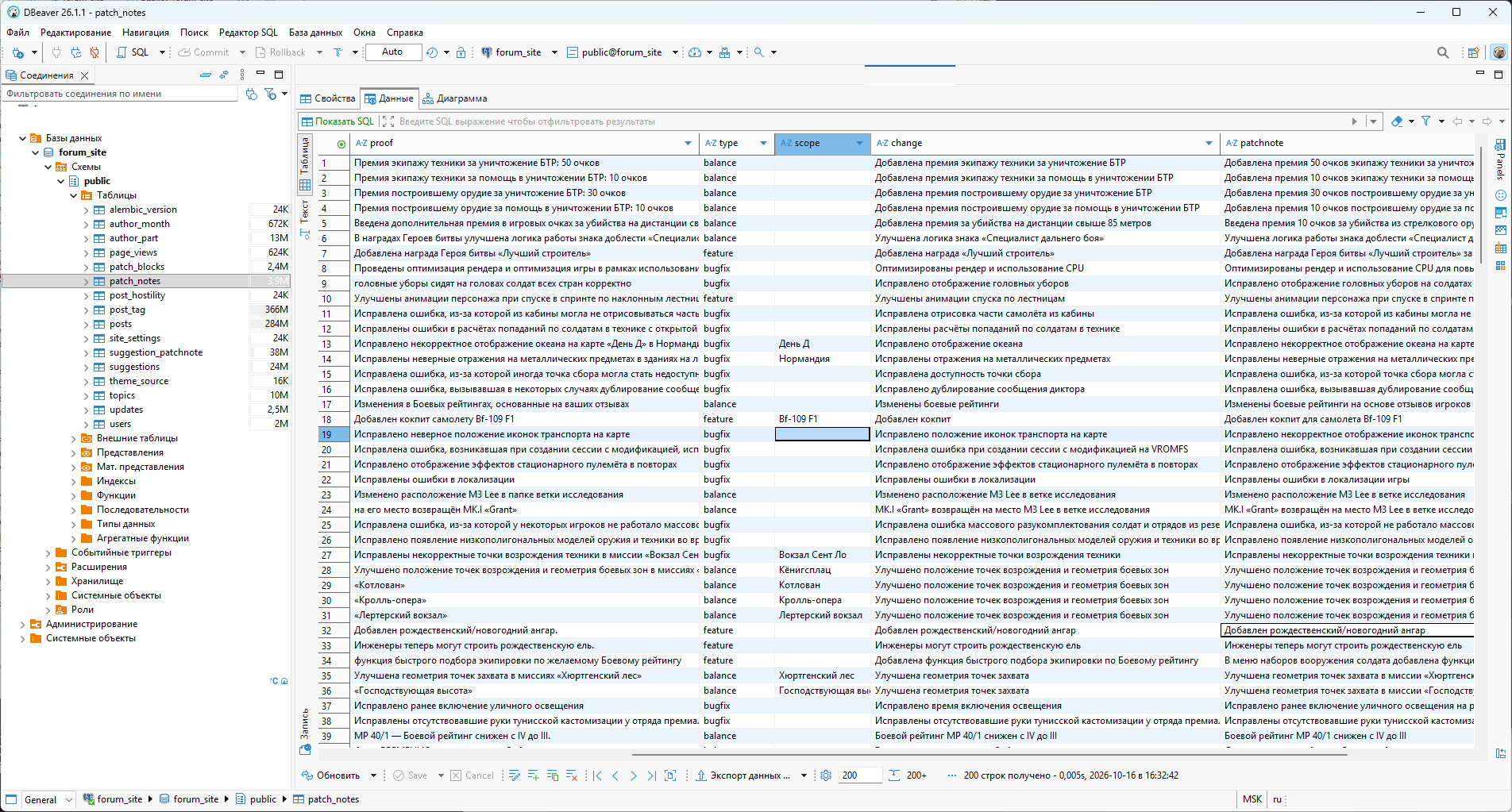Click the red disconnect plug icon
Screen dimensions: 1512x812
94,52
